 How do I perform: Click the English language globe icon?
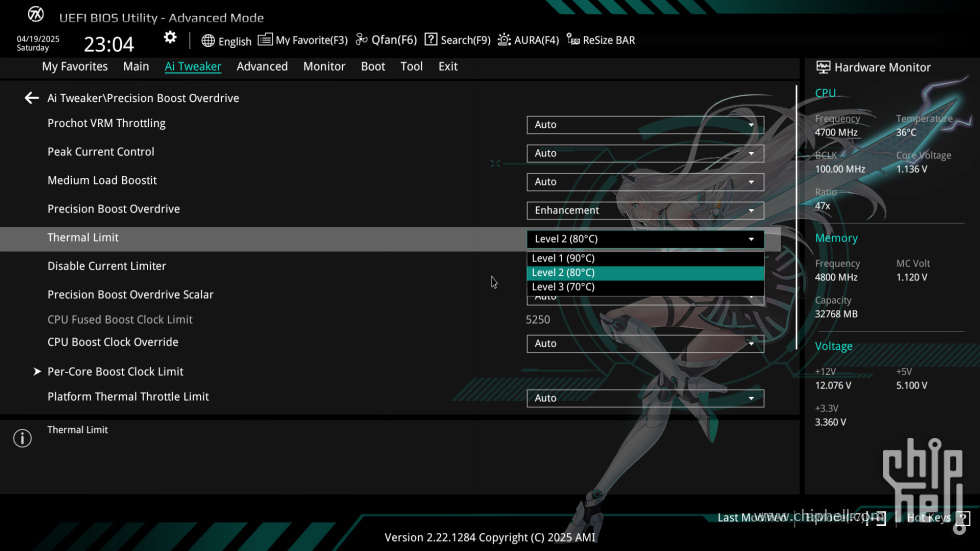pyautogui.click(x=208, y=41)
